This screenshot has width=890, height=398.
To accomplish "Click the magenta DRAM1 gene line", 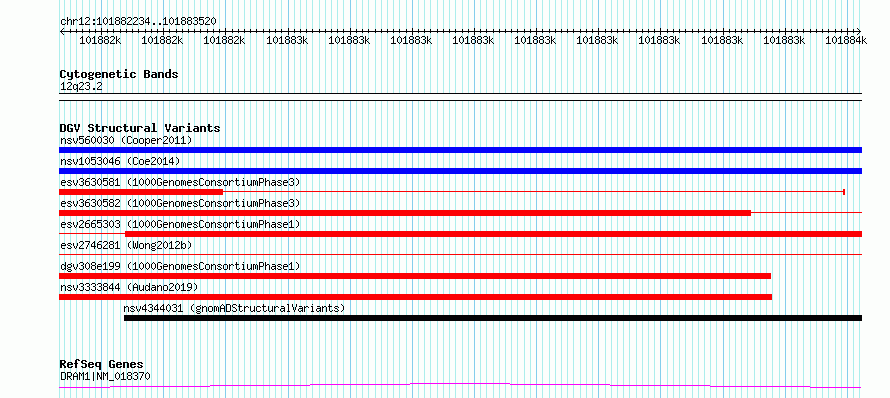I will pyautogui.click(x=460, y=386).
